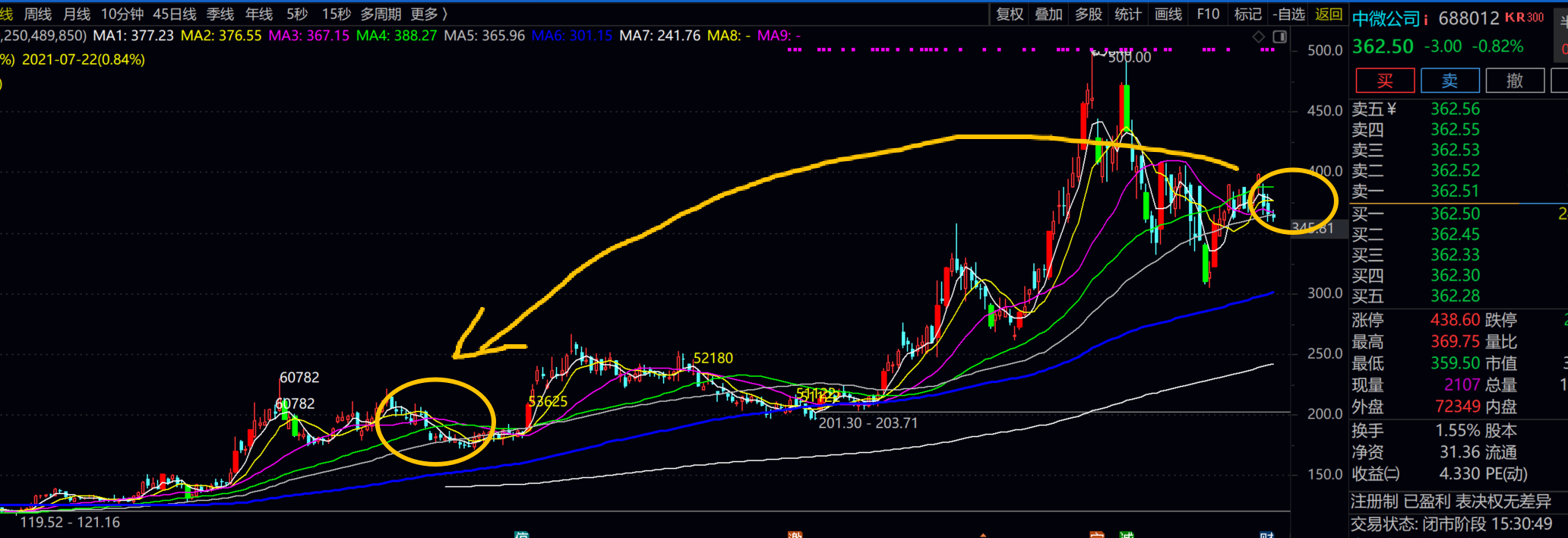Click the 中微公司 stock name

pyautogui.click(x=1386, y=18)
